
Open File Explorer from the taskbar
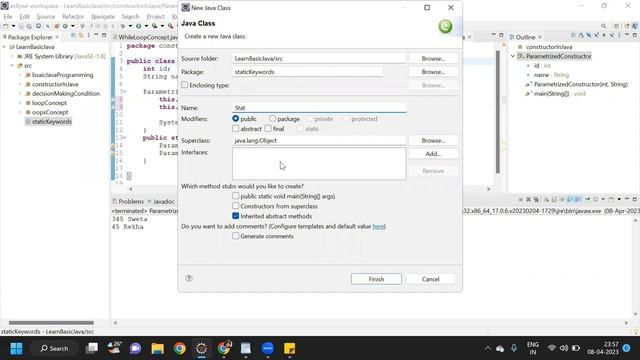point(158,349)
